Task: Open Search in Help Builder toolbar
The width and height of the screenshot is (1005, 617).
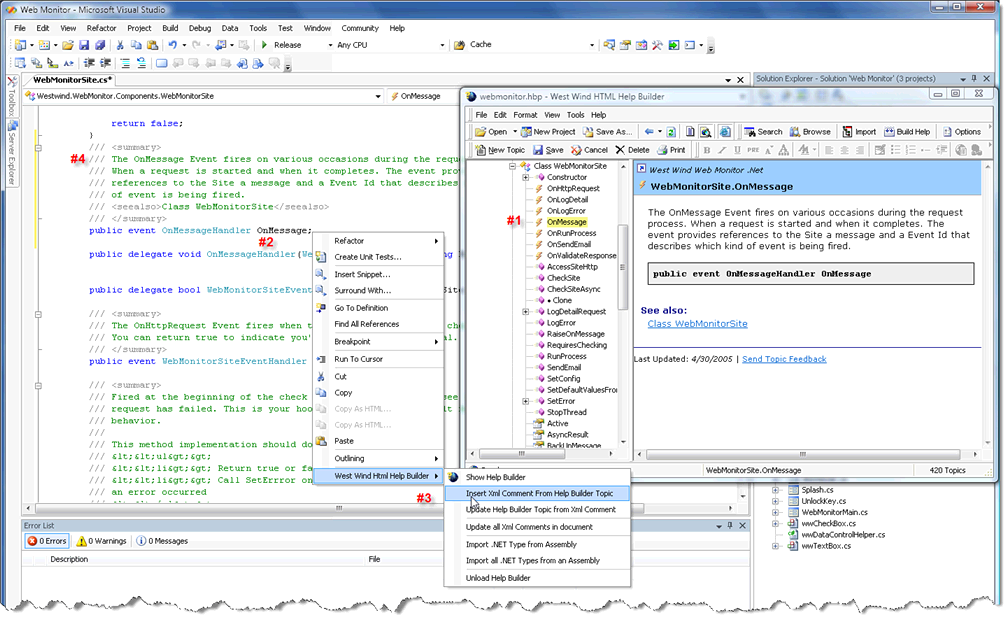Action: 762,132
